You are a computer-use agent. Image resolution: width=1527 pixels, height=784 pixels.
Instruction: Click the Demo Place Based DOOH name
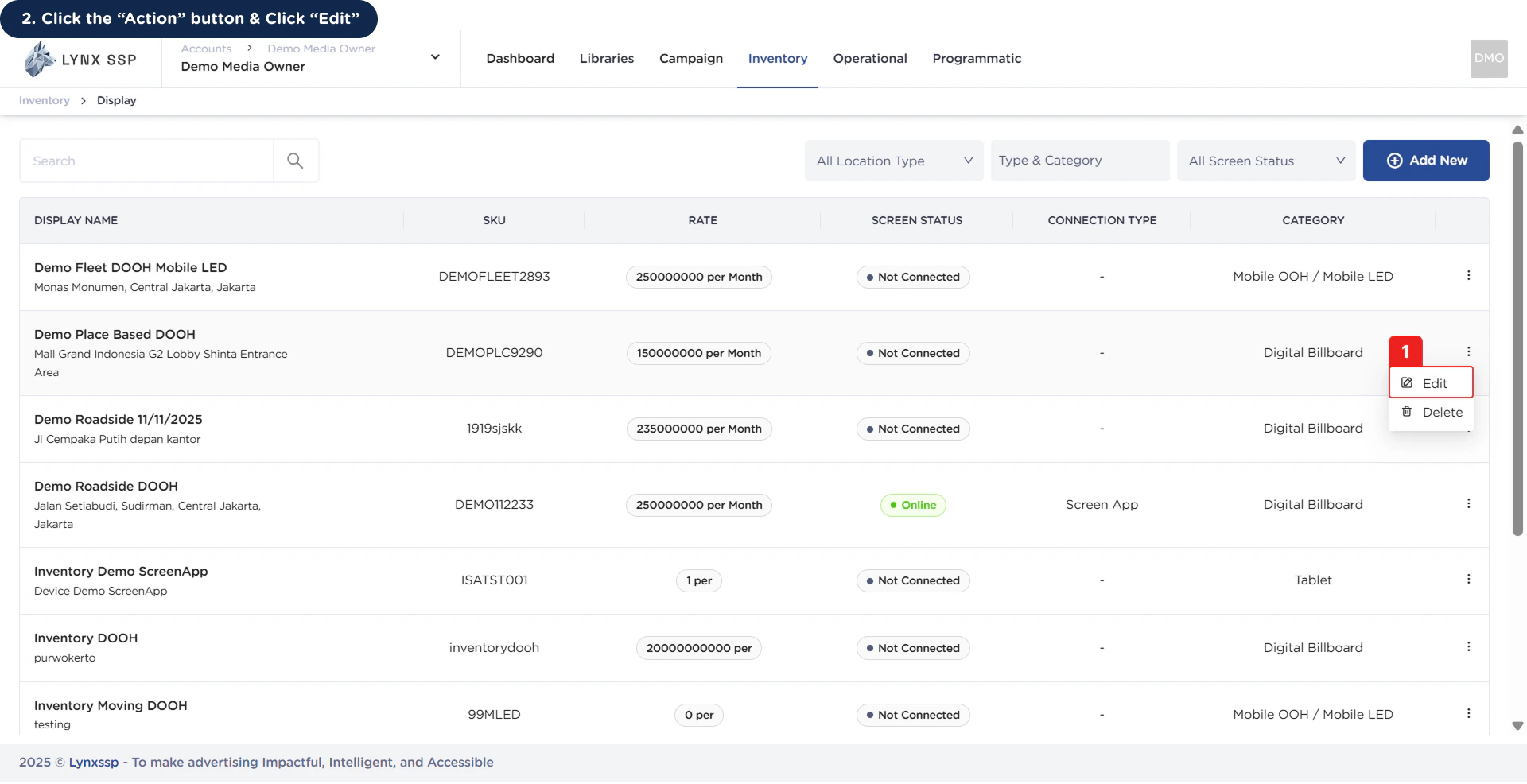point(115,334)
